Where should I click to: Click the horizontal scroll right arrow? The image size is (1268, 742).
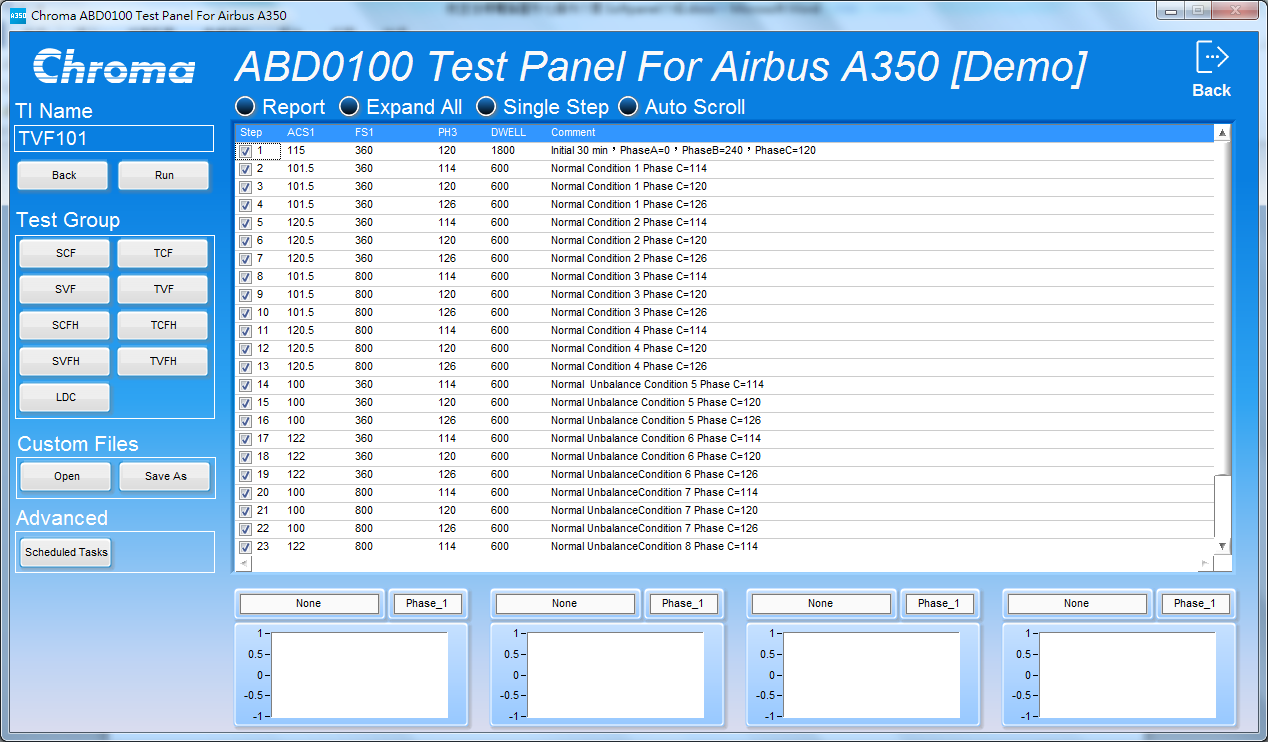point(1205,564)
